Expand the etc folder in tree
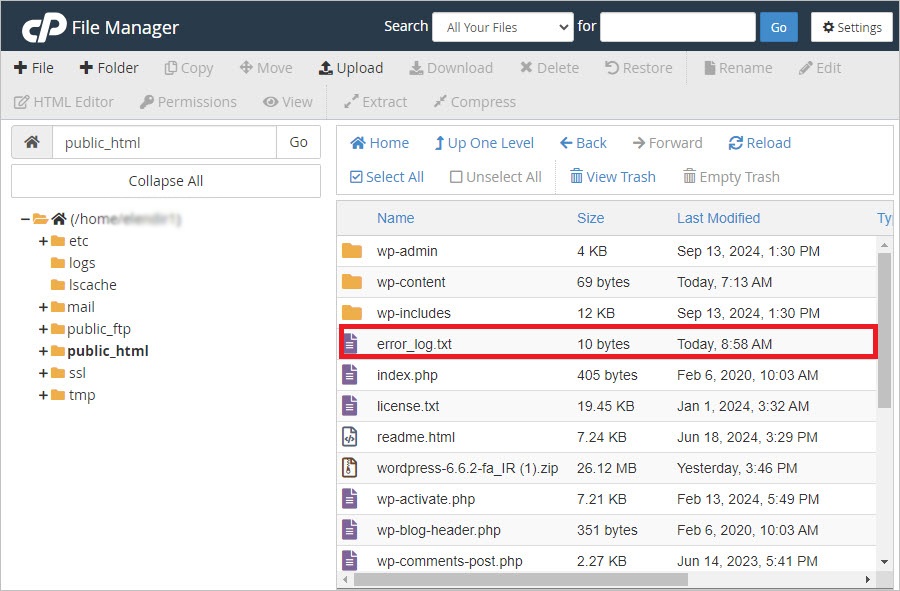The width and height of the screenshot is (900, 591). pyautogui.click(x=43, y=241)
